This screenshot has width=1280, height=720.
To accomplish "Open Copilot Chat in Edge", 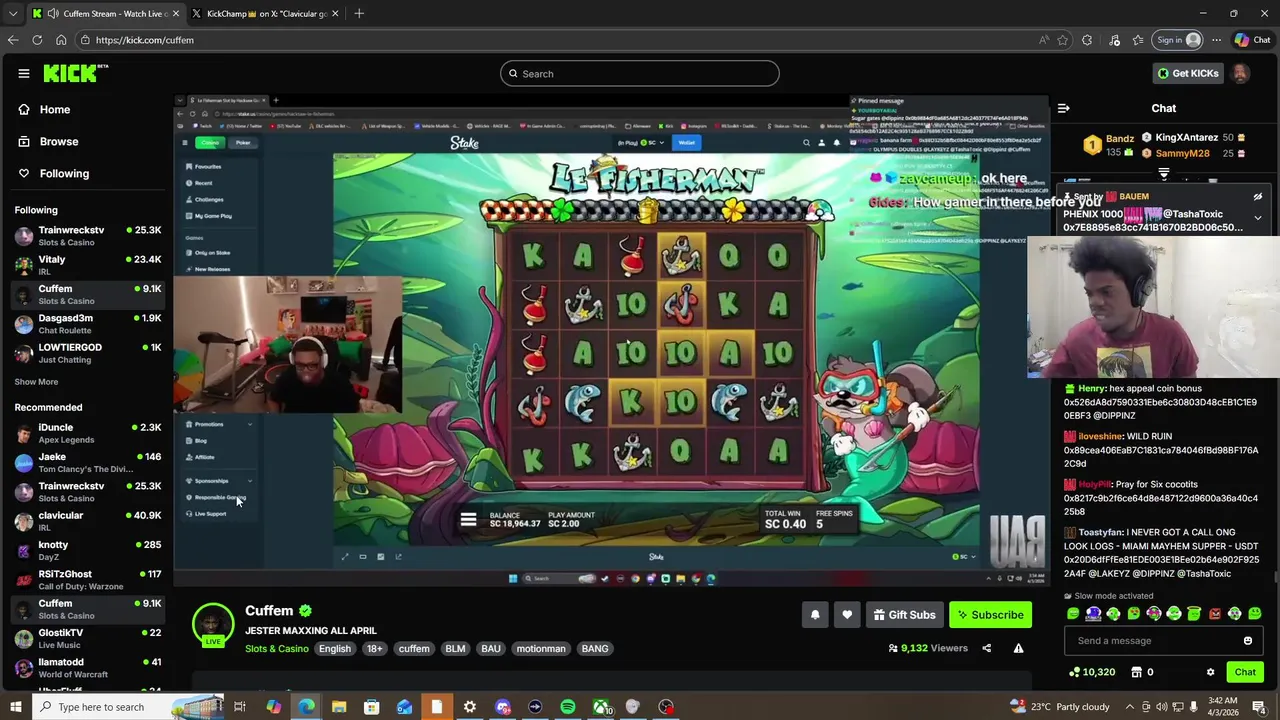I will [1253, 40].
